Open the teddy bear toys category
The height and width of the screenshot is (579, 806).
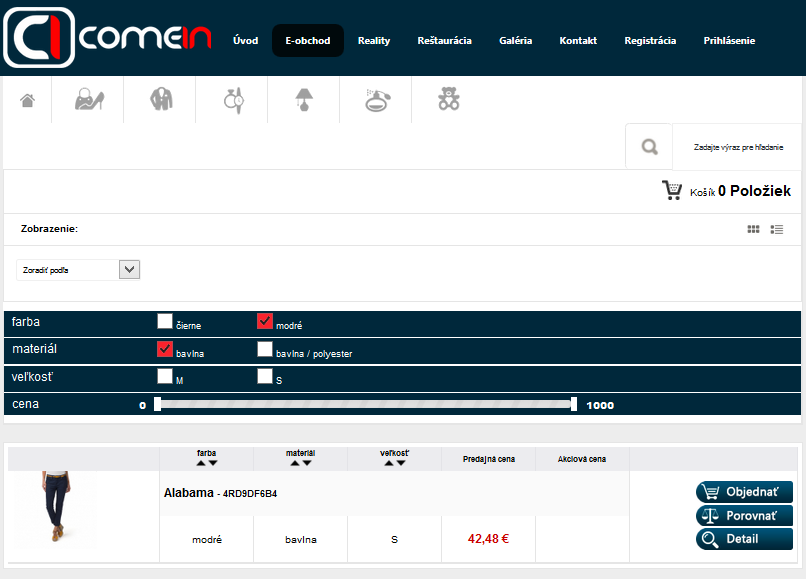point(448,100)
